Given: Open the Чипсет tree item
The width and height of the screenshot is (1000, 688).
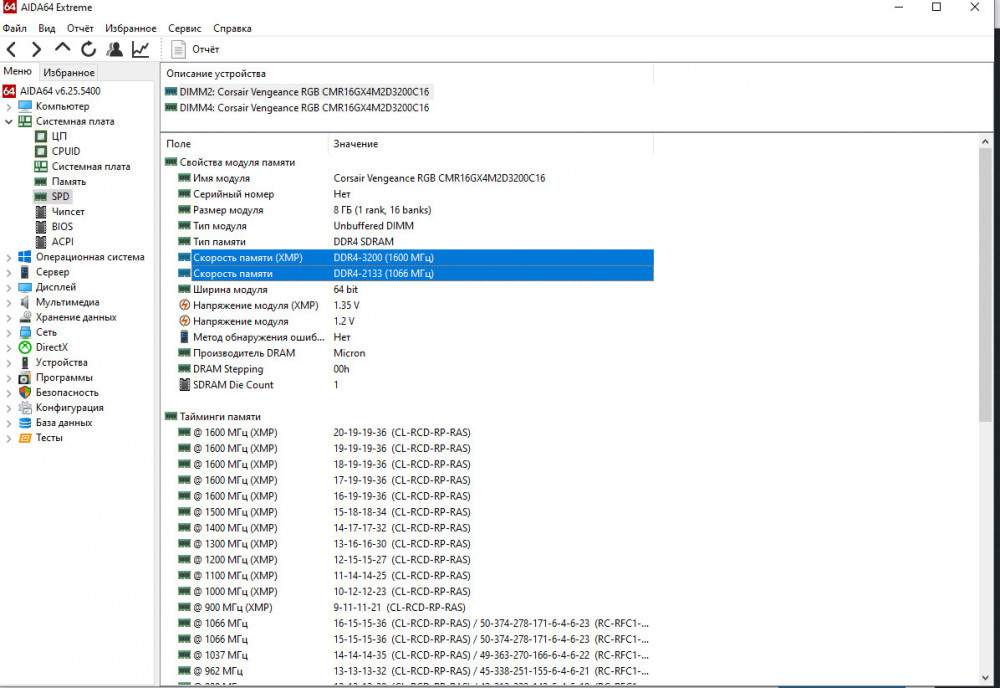Looking at the screenshot, I should pyautogui.click(x=68, y=212).
